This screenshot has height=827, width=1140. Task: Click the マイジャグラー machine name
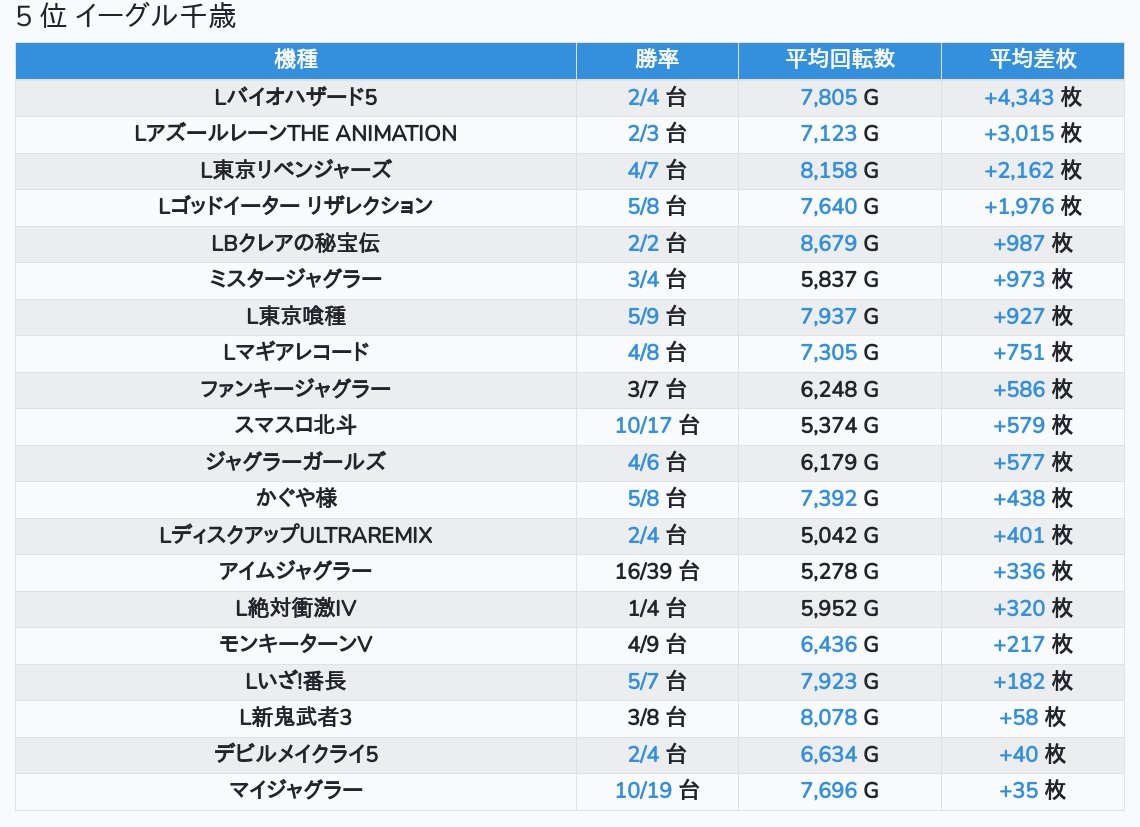point(295,790)
